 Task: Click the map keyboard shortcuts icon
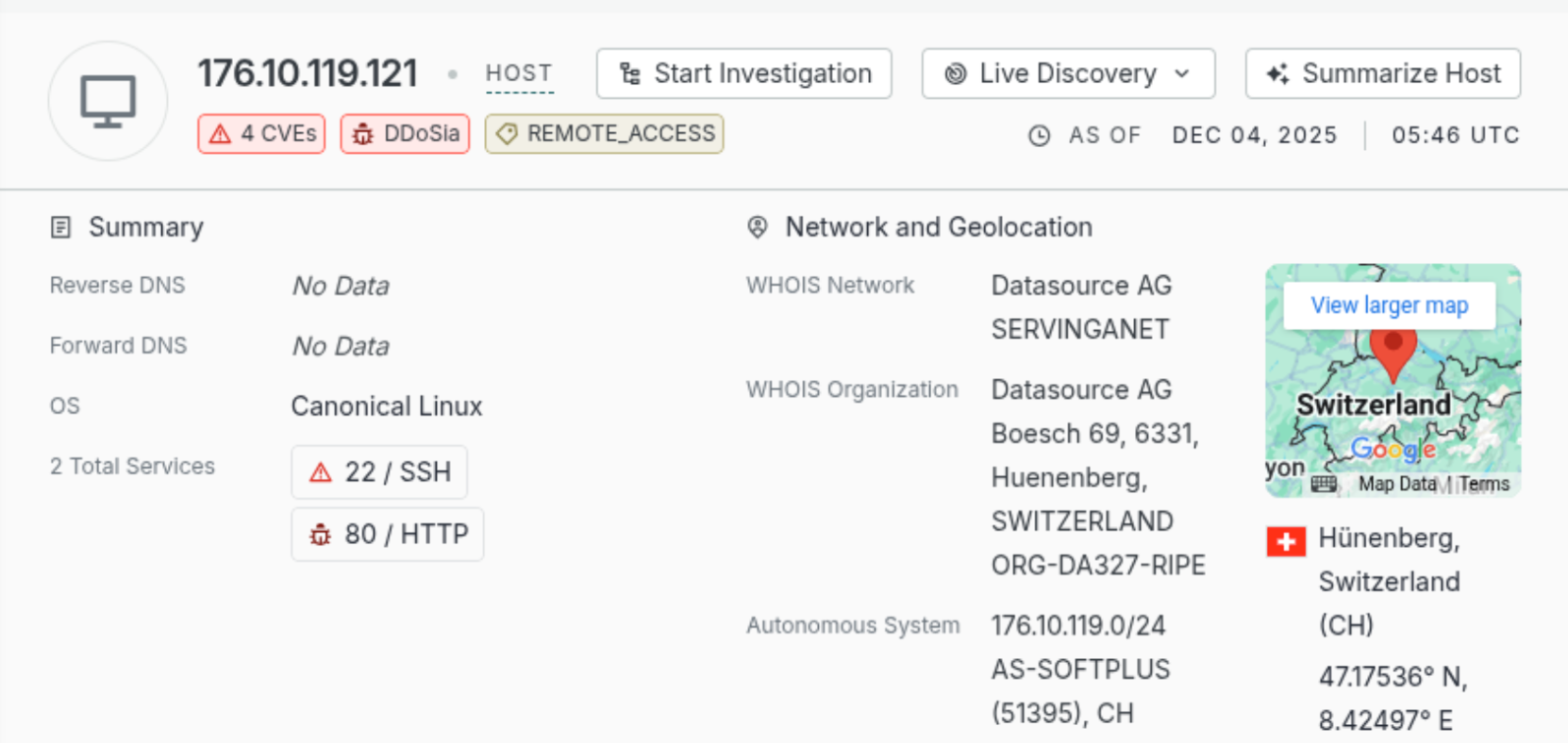(x=1324, y=484)
